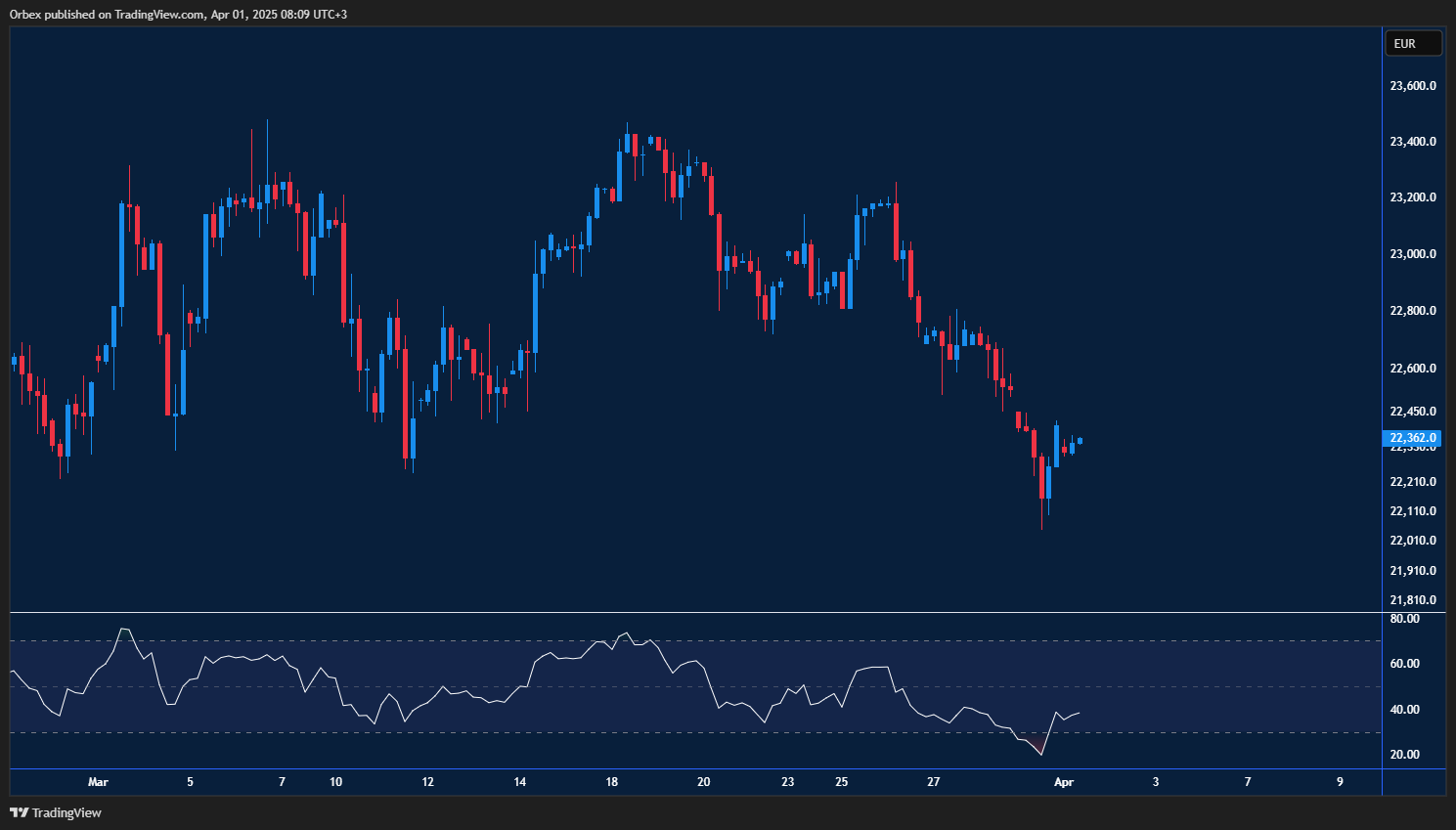The width and height of the screenshot is (1456, 830).
Task: Click the 20.00 level in the RSI panel
Action: point(1406,754)
